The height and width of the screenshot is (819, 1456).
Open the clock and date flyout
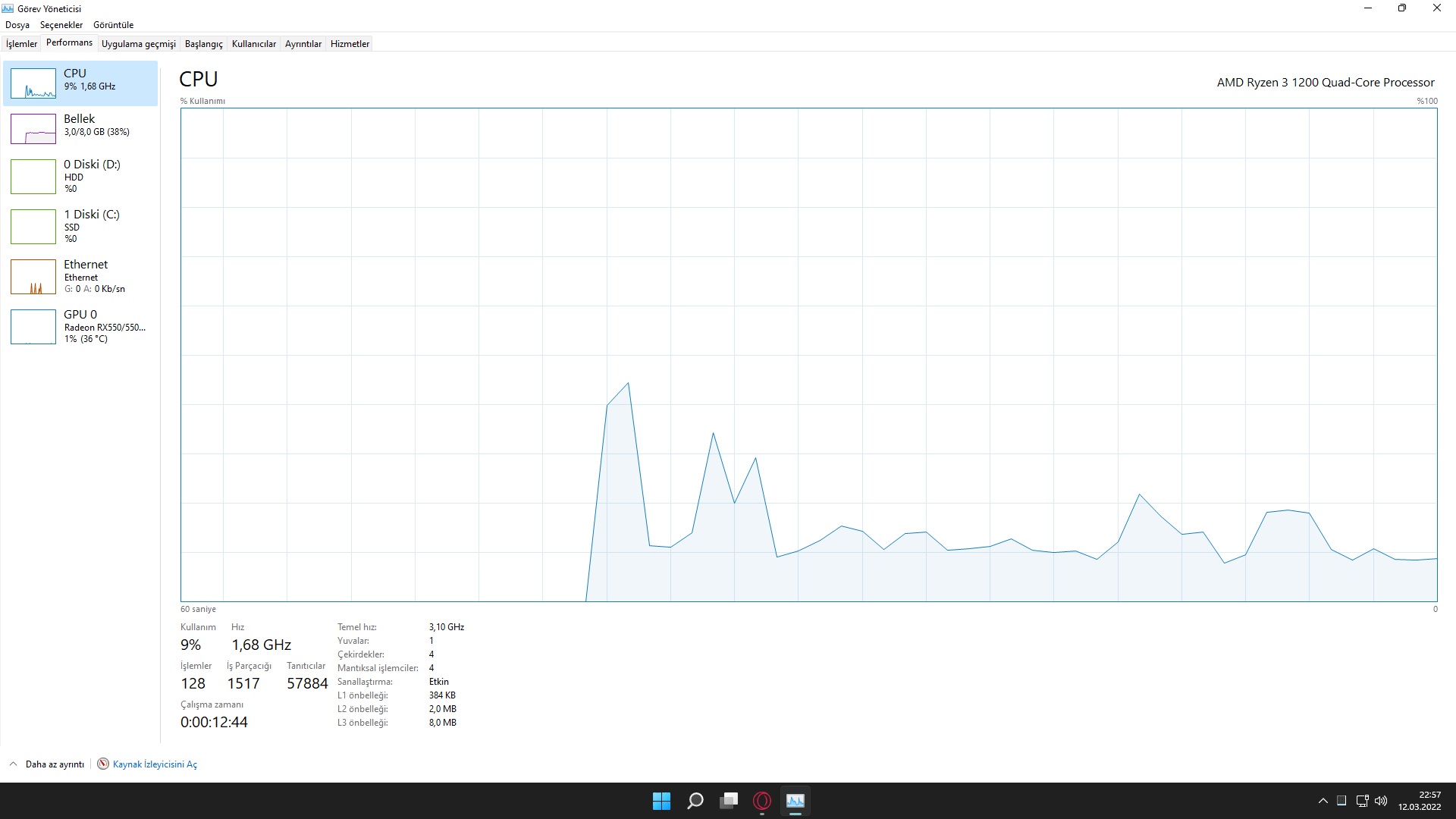tap(1420, 801)
